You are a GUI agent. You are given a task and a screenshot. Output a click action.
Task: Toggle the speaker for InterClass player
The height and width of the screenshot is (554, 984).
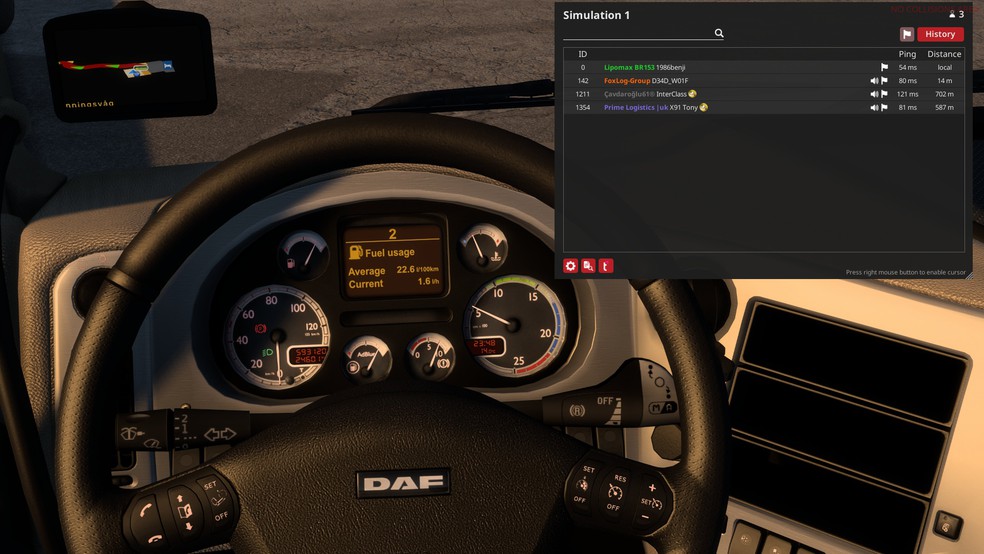click(x=874, y=94)
